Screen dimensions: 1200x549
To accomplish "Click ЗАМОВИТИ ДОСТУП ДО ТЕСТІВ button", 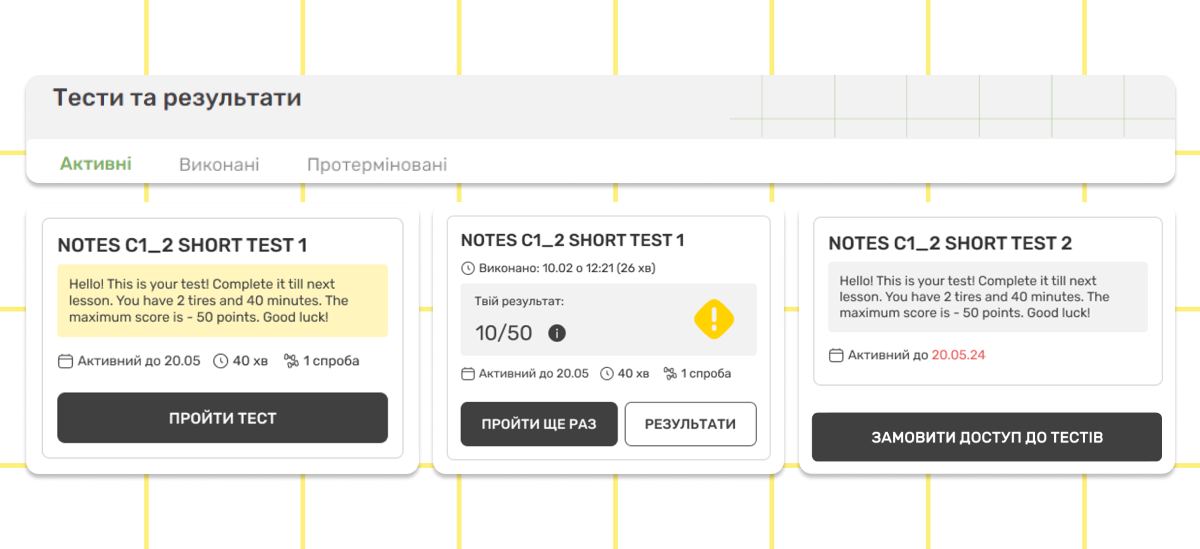I will coord(987,437).
